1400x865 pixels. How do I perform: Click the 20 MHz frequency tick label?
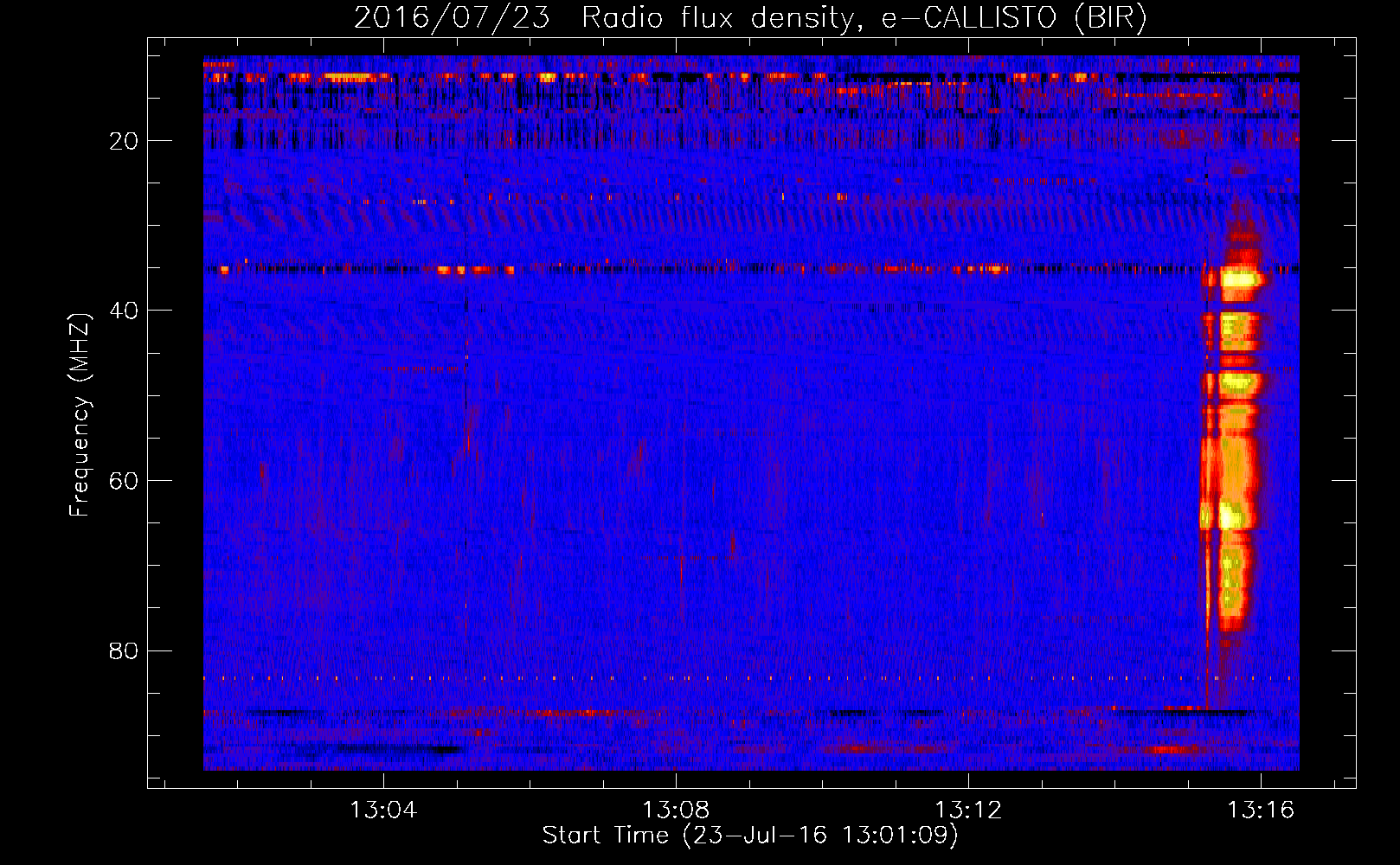tap(124, 141)
